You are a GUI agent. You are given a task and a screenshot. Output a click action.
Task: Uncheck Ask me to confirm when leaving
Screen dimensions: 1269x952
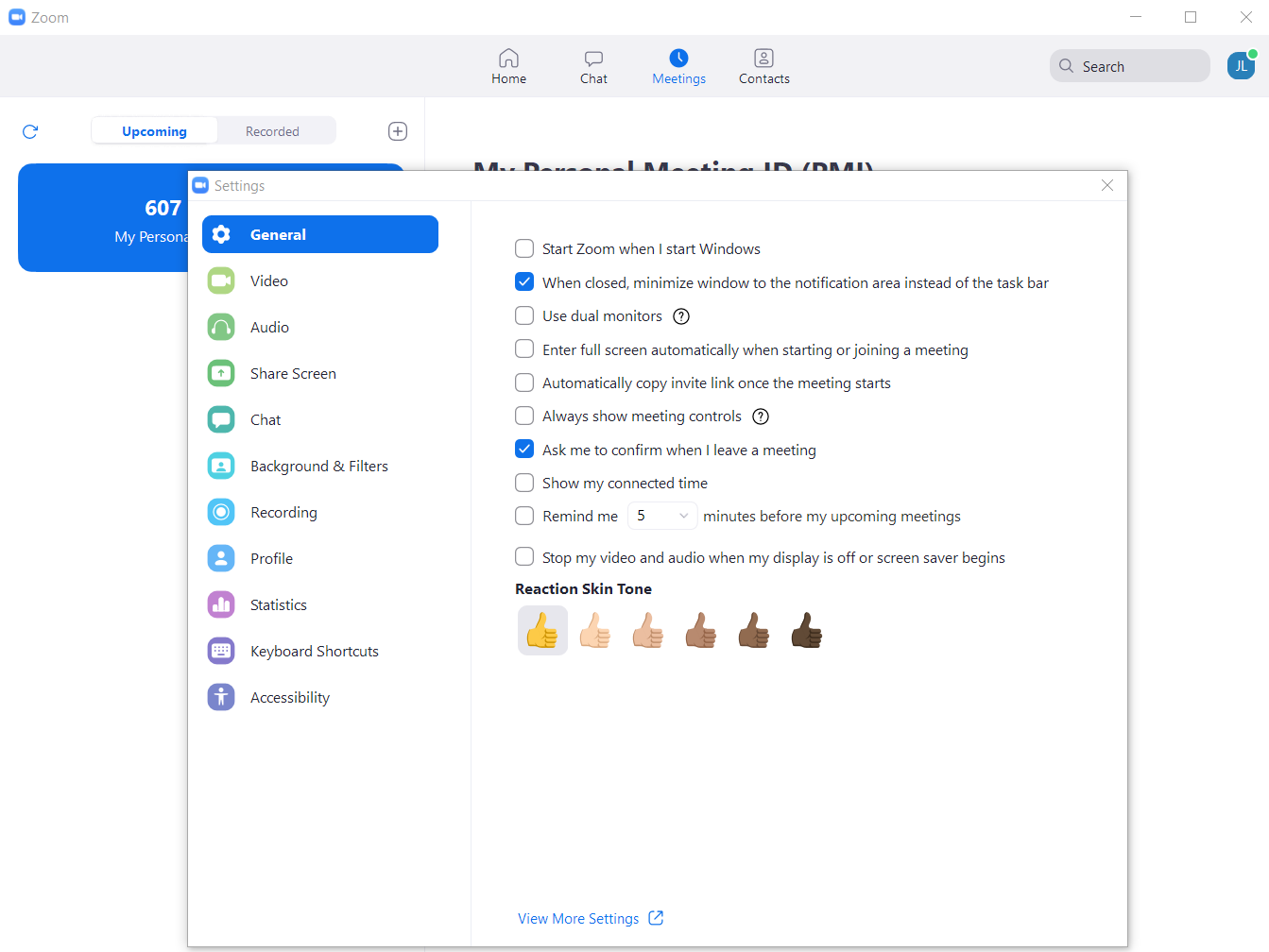(x=524, y=449)
